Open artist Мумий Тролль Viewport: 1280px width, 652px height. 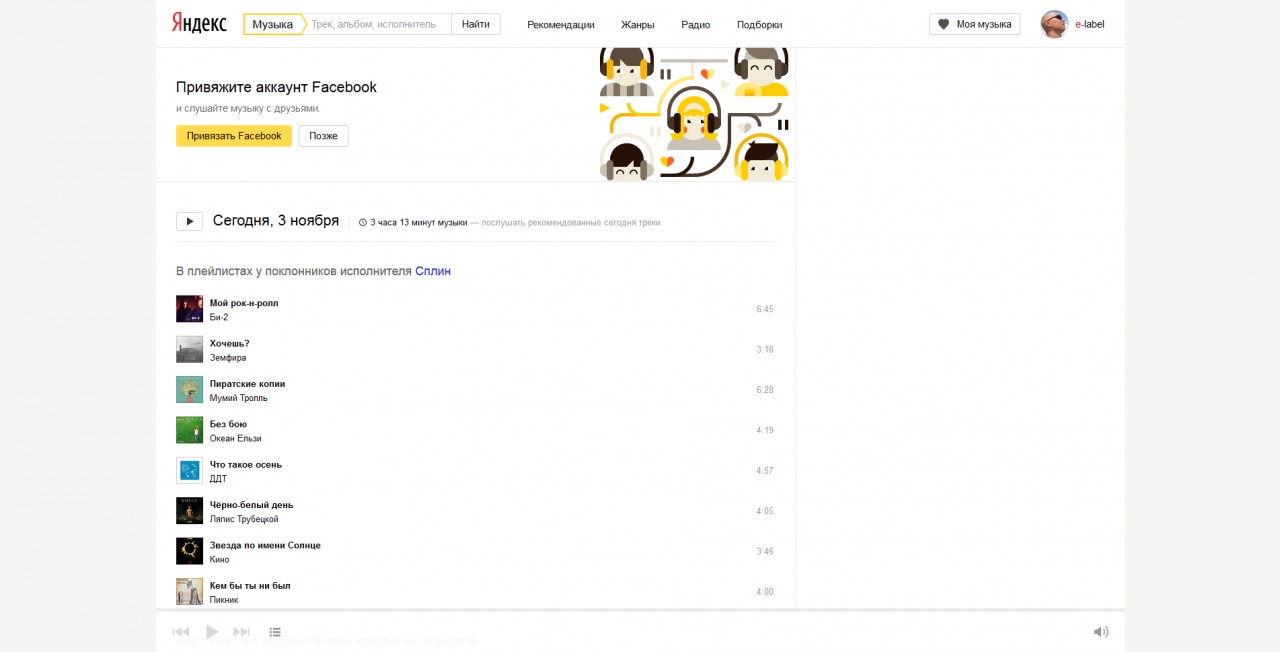tap(239, 398)
